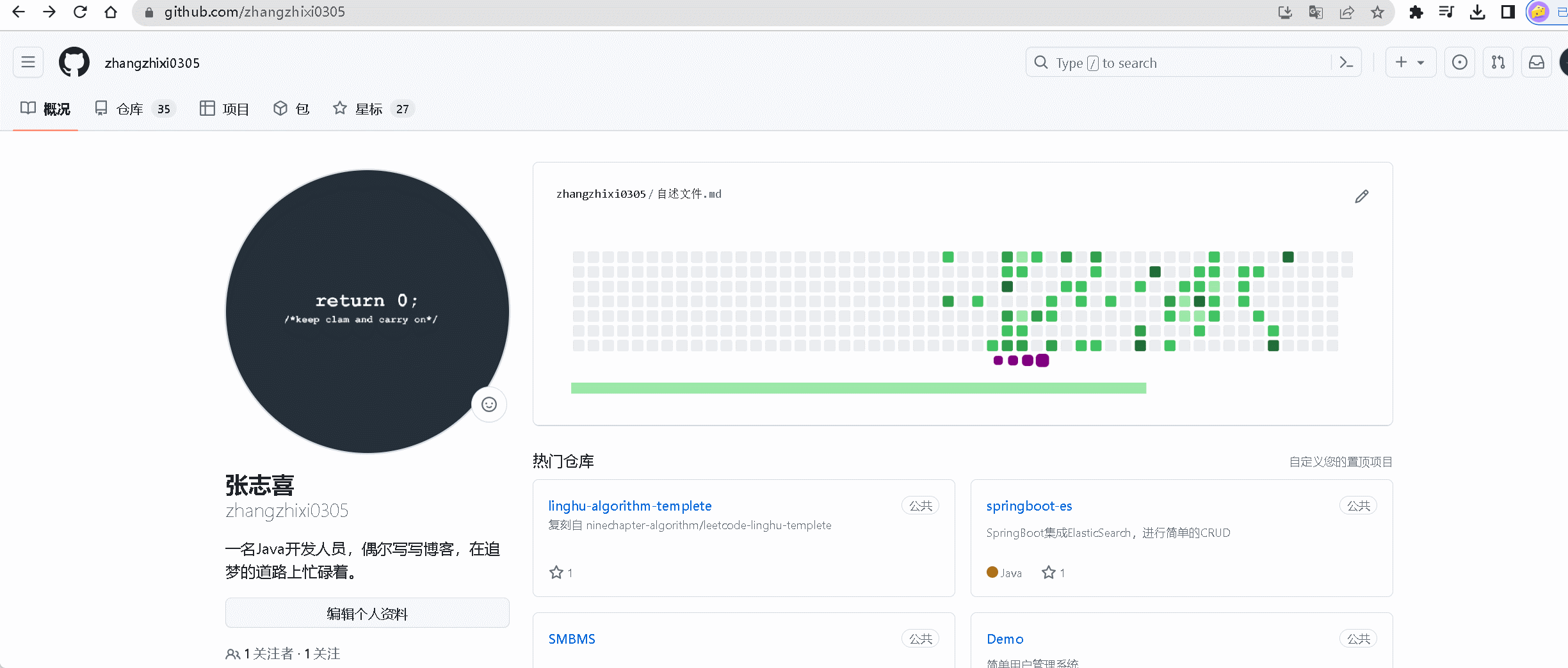Click the 编辑个人资料 button
Screen dimensions: 1568x668
point(368,613)
